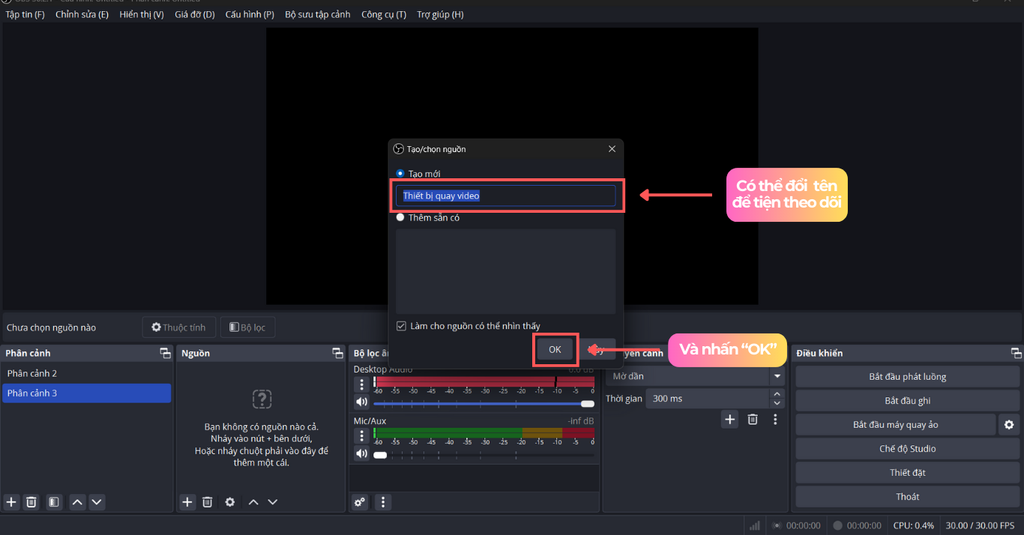Open virtual camera settings gear icon
Viewport: 1024px width, 535px height.
pos(1009,425)
